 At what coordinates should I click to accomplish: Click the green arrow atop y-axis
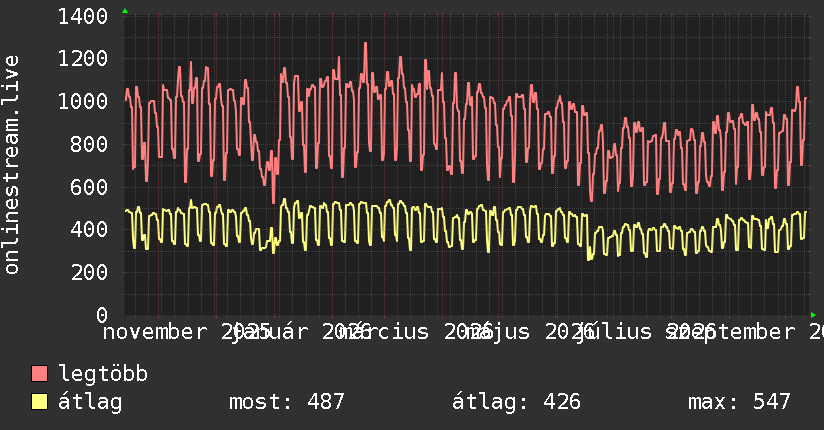click(125, 11)
